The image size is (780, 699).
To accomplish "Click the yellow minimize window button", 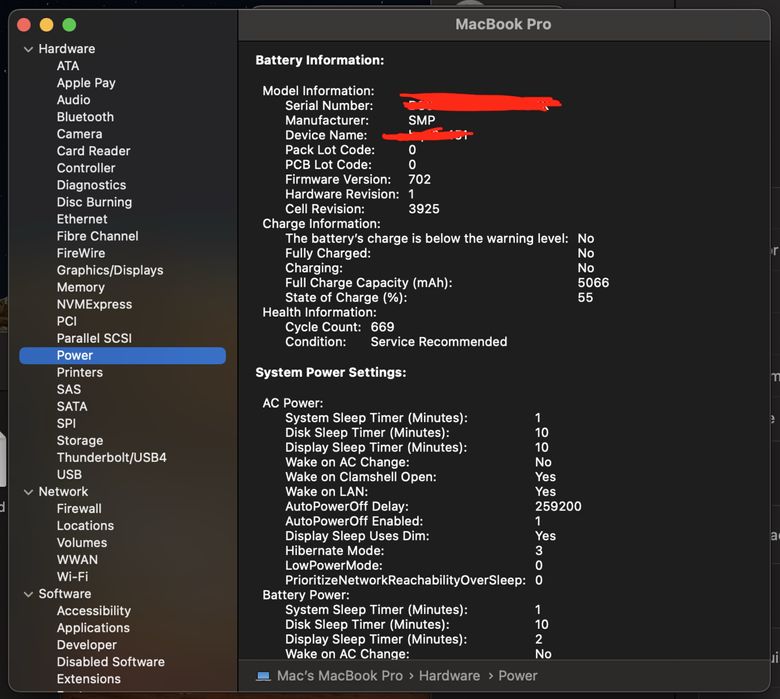I will click(x=46, y=24).
